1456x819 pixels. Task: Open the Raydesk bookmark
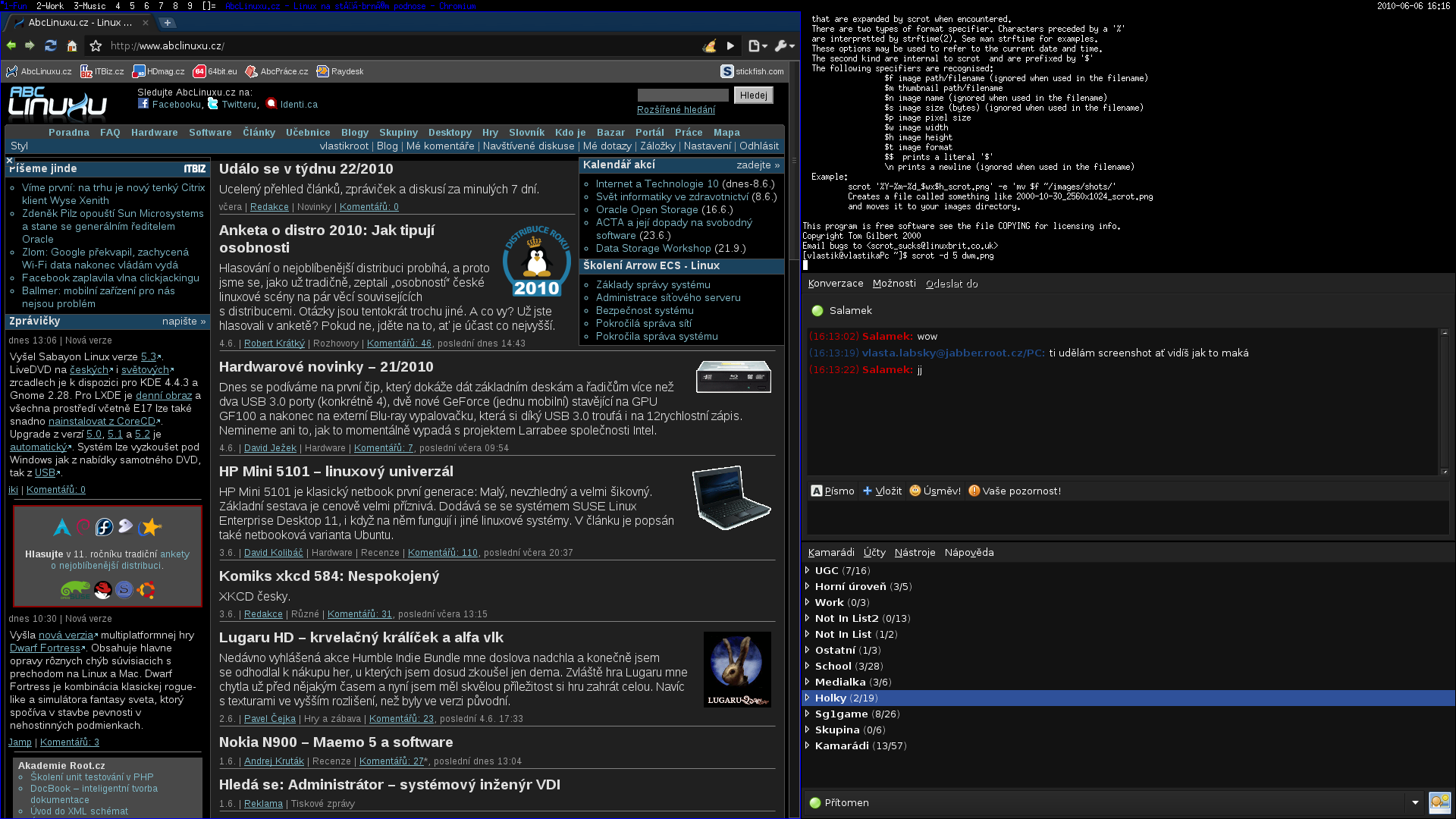coord(340,71)
